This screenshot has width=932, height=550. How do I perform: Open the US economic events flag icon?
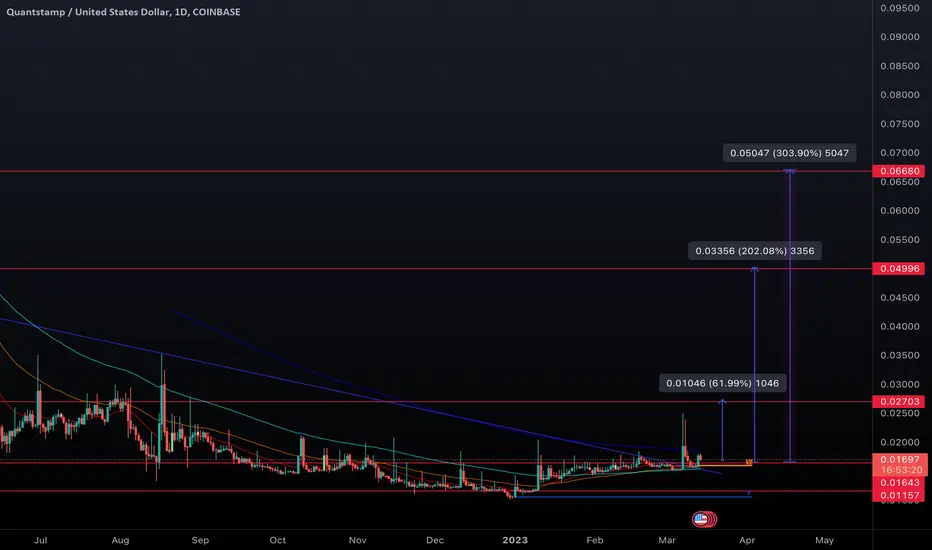(x=701, y=519)
